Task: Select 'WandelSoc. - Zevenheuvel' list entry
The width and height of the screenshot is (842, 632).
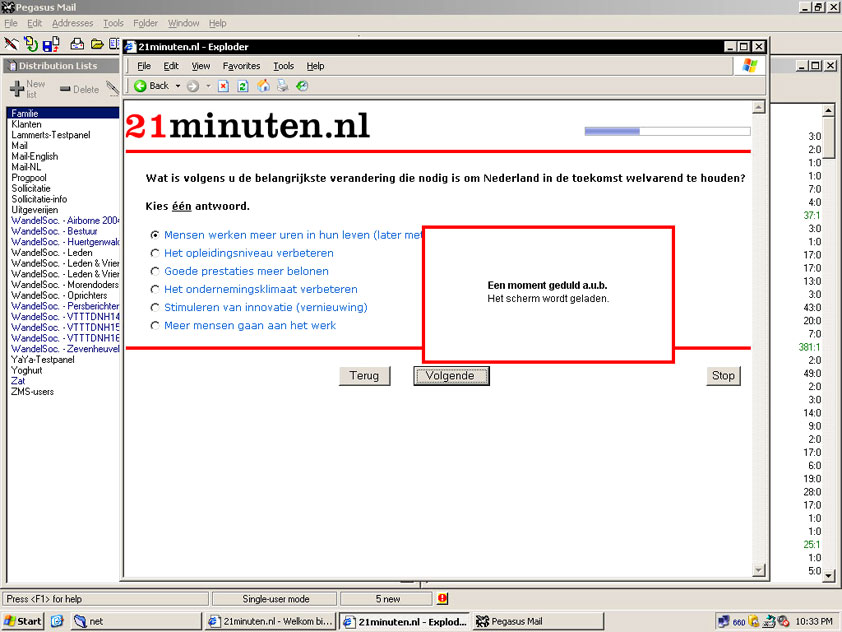Action: click(63, 348)
